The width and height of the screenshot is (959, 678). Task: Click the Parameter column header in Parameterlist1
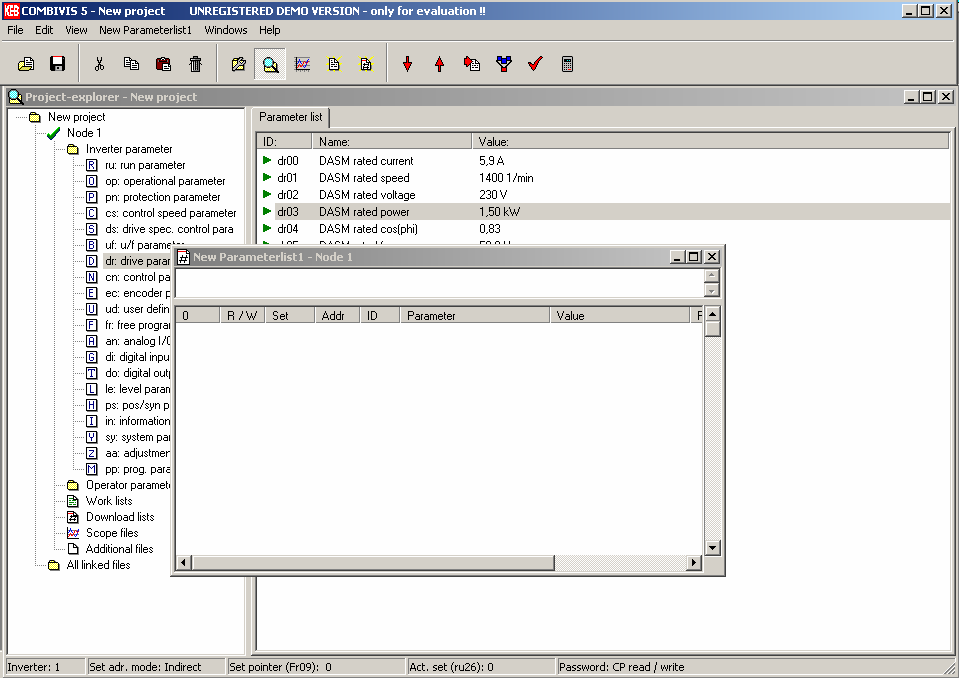[x=475, y=315]
